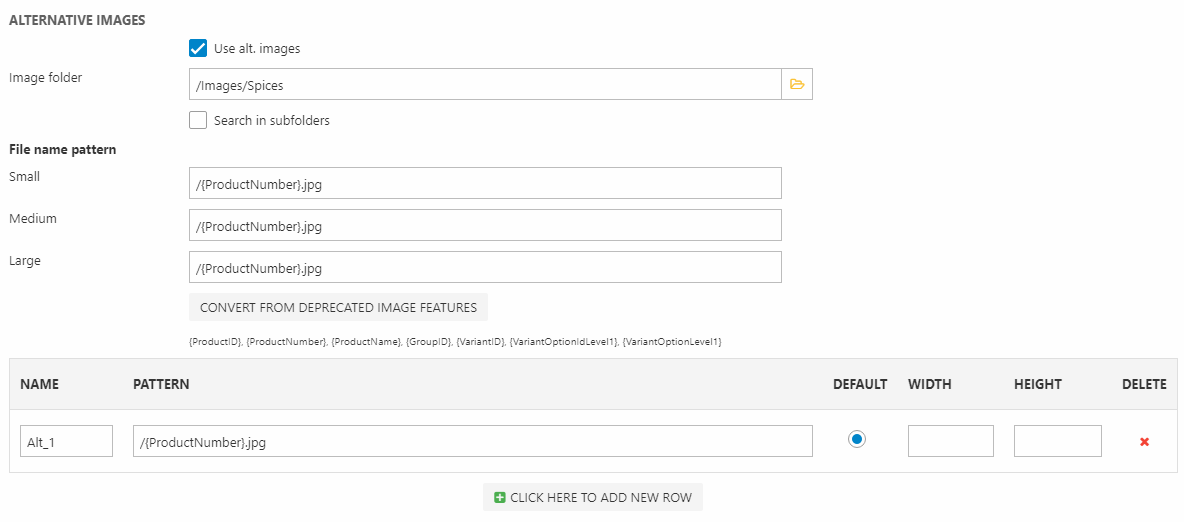Uncheck the Use alt. images checkbox

coord(198,48)
